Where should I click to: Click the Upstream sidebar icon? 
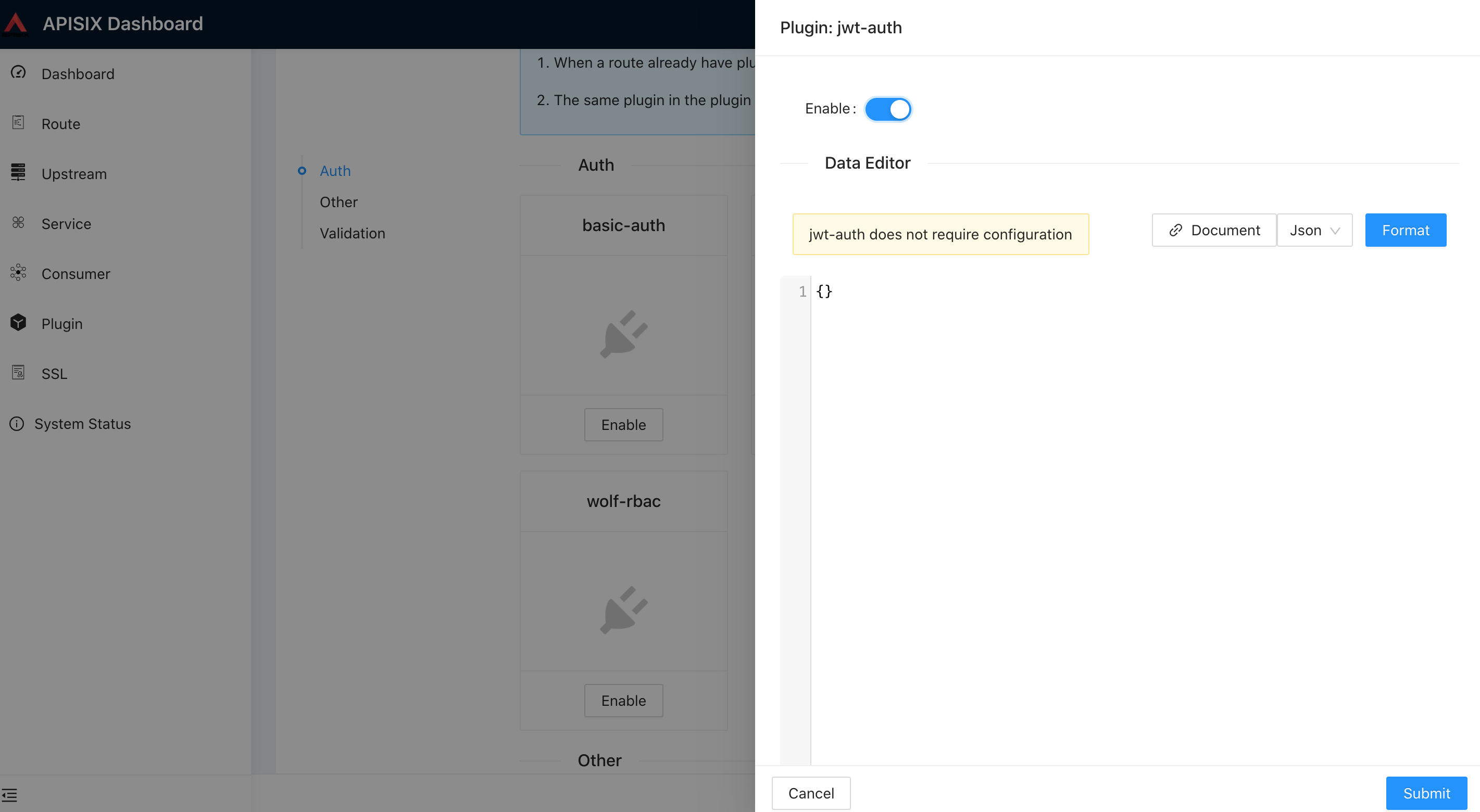pos(18,172)
